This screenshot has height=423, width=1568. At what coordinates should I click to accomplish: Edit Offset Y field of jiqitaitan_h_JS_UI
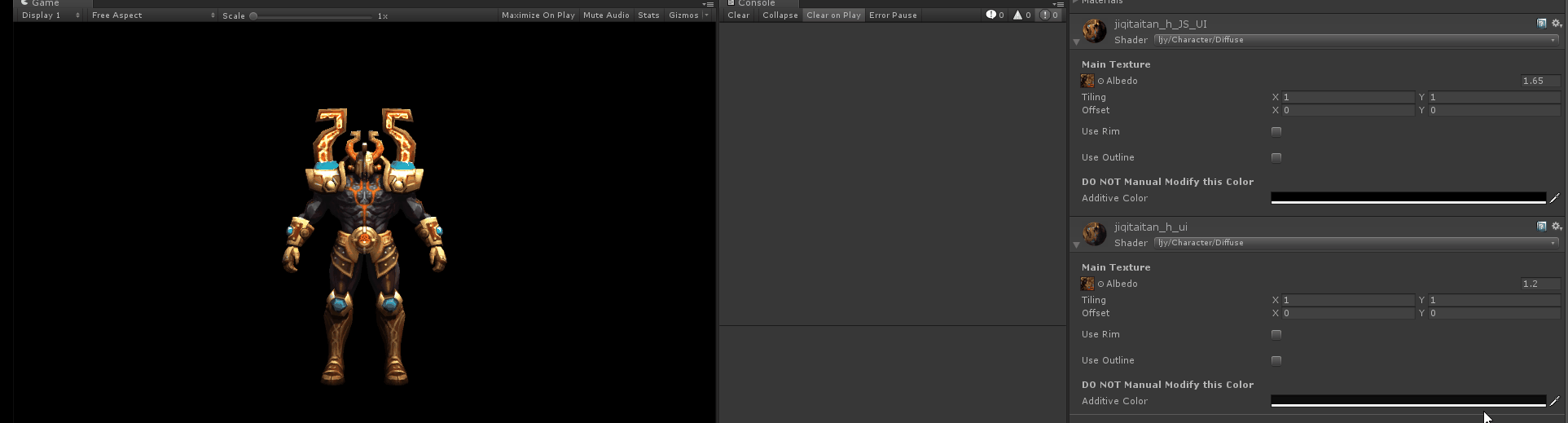pyautogui.click(x=1494, y=110)
